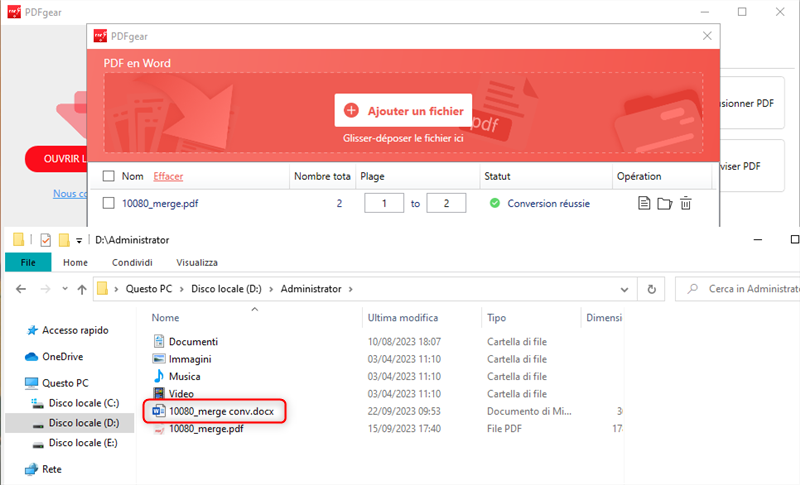Click the Effacer link to clear list
Viewport: 800px width, 485px height.
pyautogui.click(x=168, y=177)
